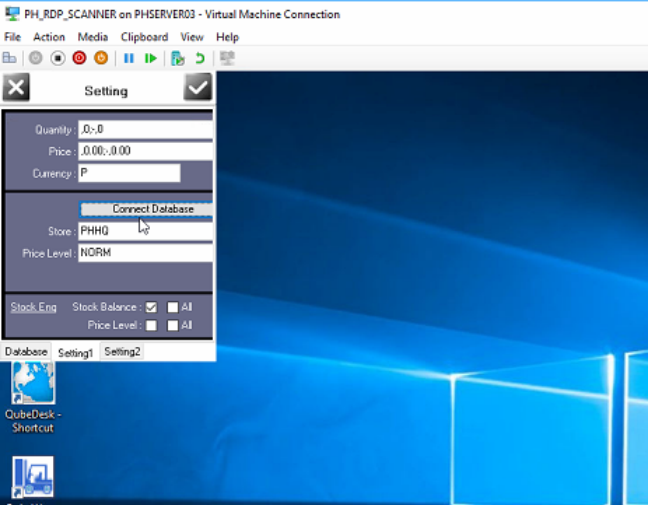
Task: Open the Media menu
Action: coord(93,37)
